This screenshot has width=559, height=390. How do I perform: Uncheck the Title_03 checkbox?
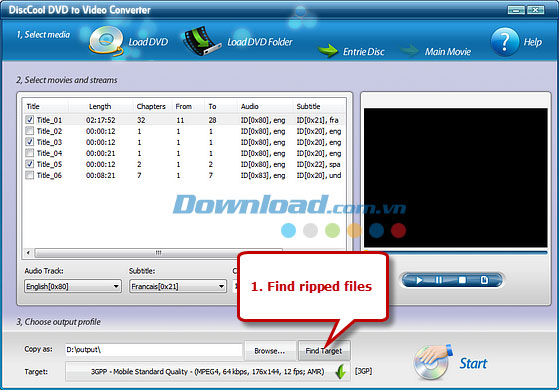coord(30,142)
